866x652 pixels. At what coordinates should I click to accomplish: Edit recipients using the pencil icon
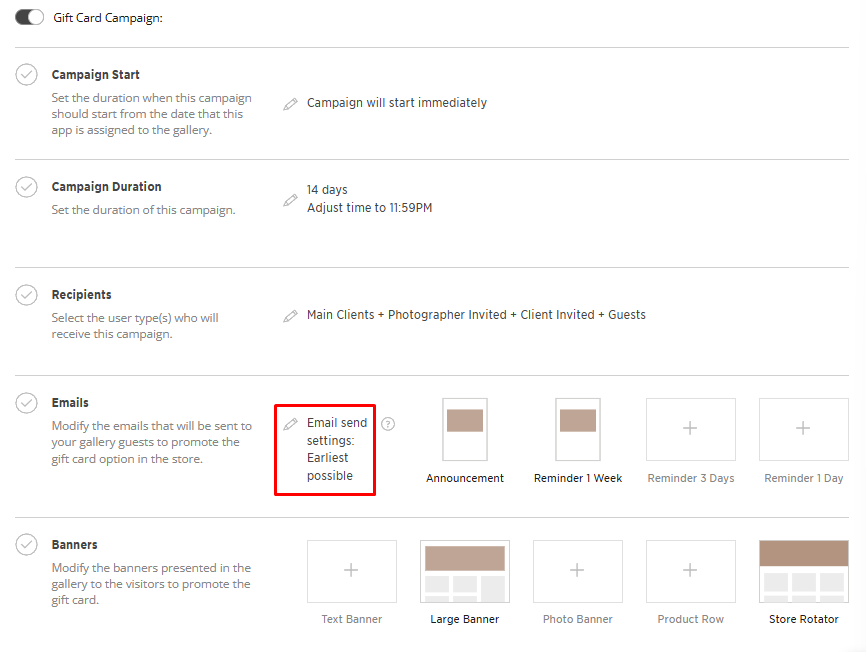(290, 315)
